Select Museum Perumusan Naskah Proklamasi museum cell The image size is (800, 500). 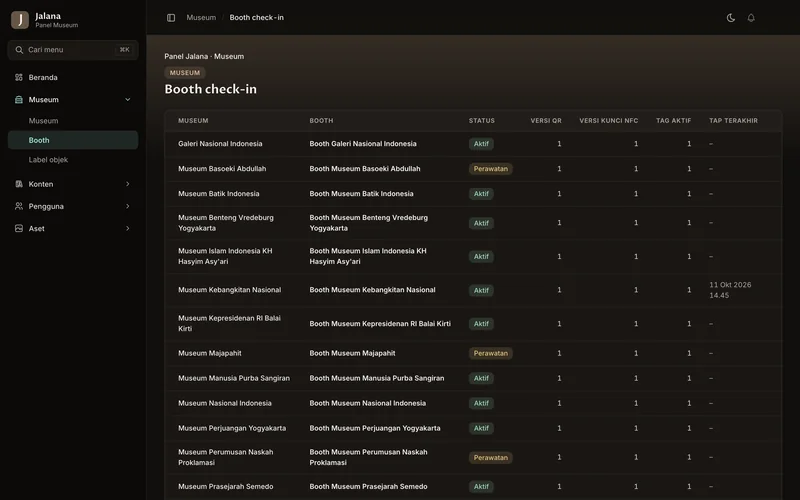[226, 457]
